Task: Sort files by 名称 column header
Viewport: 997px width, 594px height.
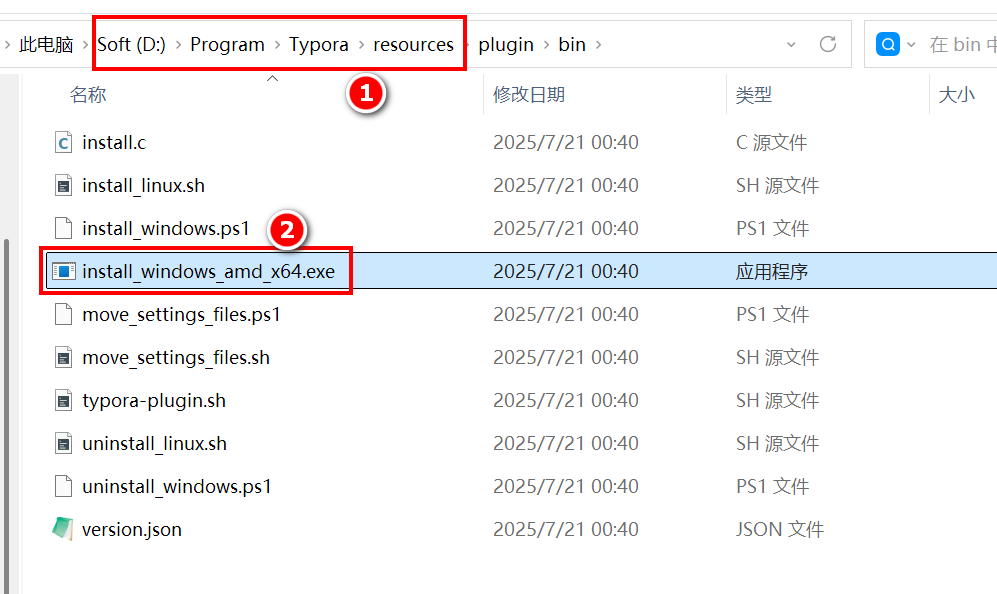Action: (x=88, y=95)
